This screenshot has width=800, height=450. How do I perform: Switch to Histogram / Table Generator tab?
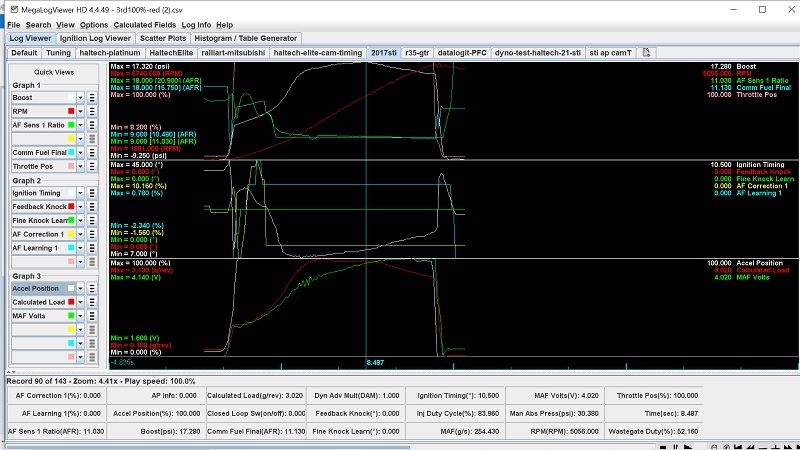tap(245, 38)
